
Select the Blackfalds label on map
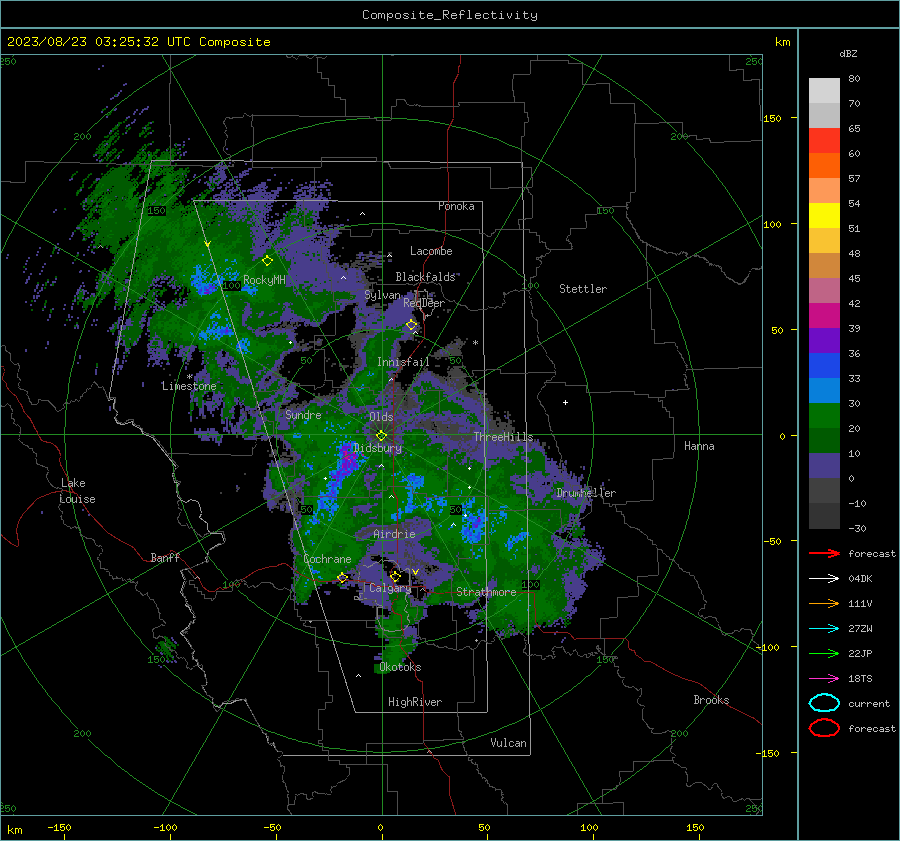425,277
